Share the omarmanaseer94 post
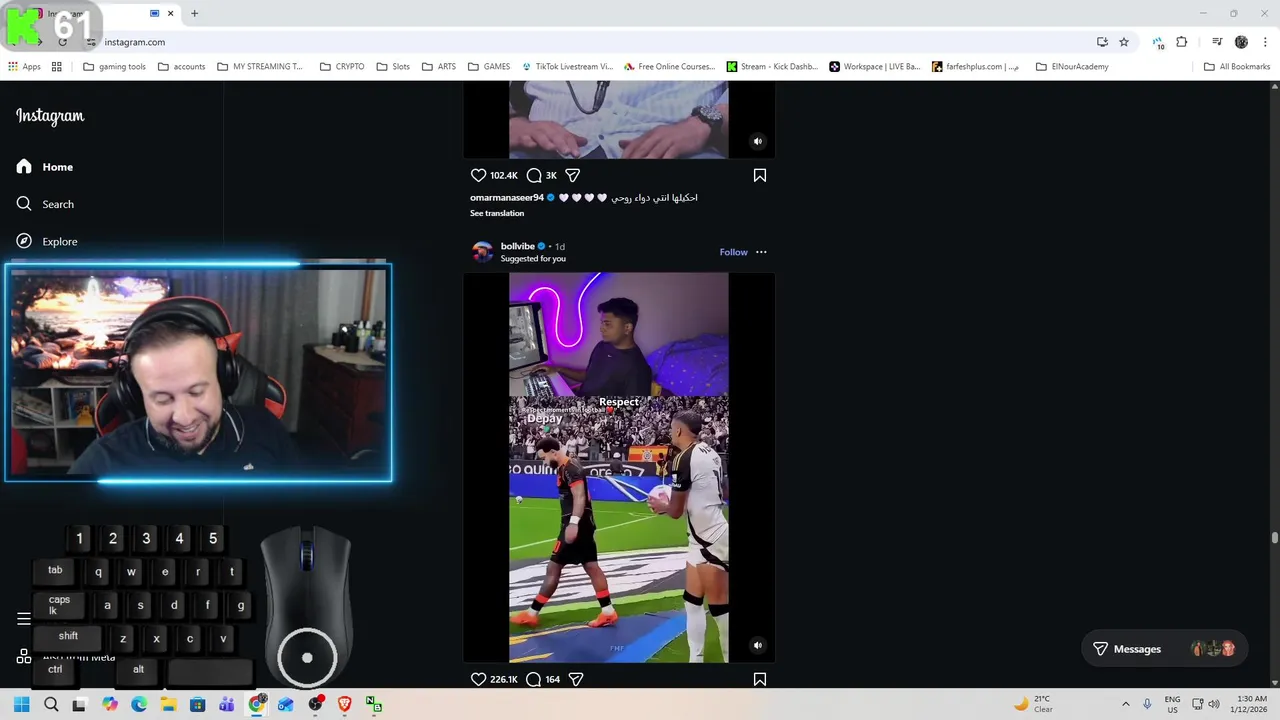Screen dimensions: 1280x720 coord(573,175)
